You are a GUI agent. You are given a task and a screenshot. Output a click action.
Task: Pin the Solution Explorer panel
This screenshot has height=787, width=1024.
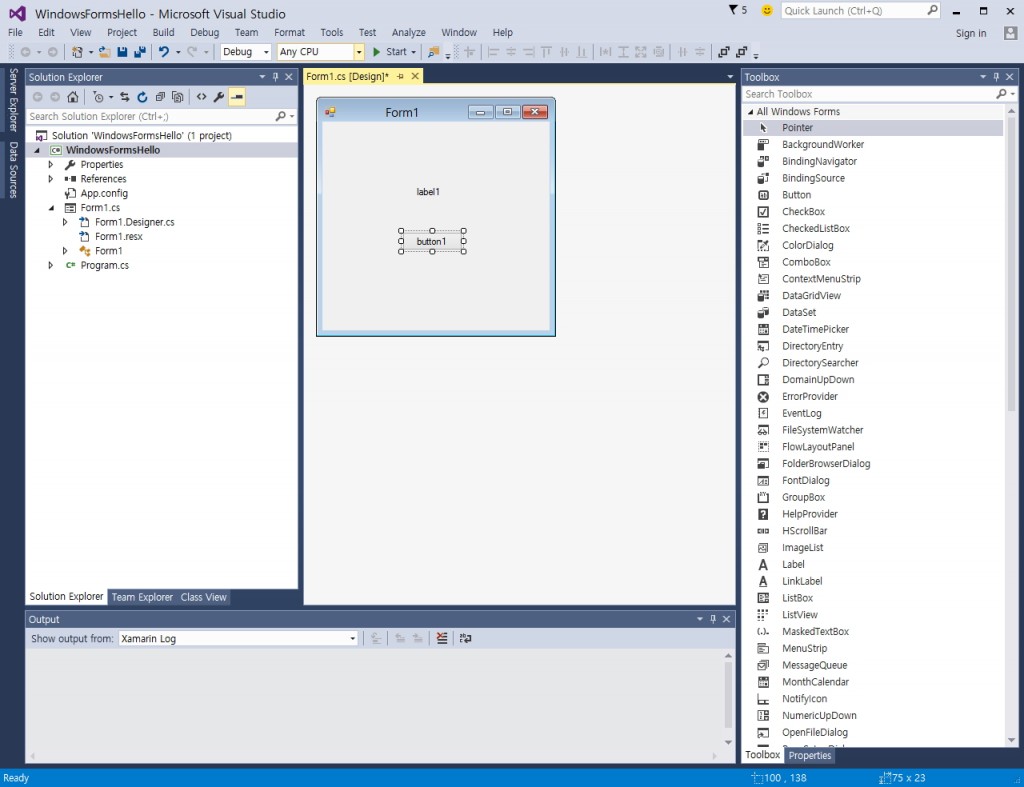[276, 77]
